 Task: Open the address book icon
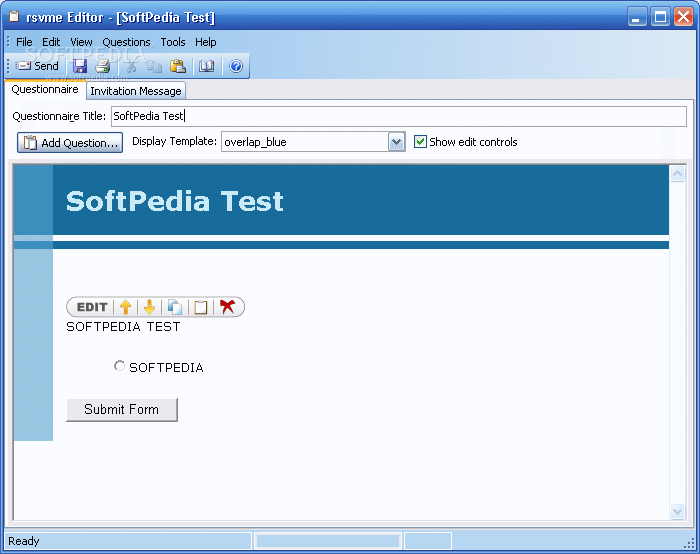pyautogui.click(x=206, y=66)
